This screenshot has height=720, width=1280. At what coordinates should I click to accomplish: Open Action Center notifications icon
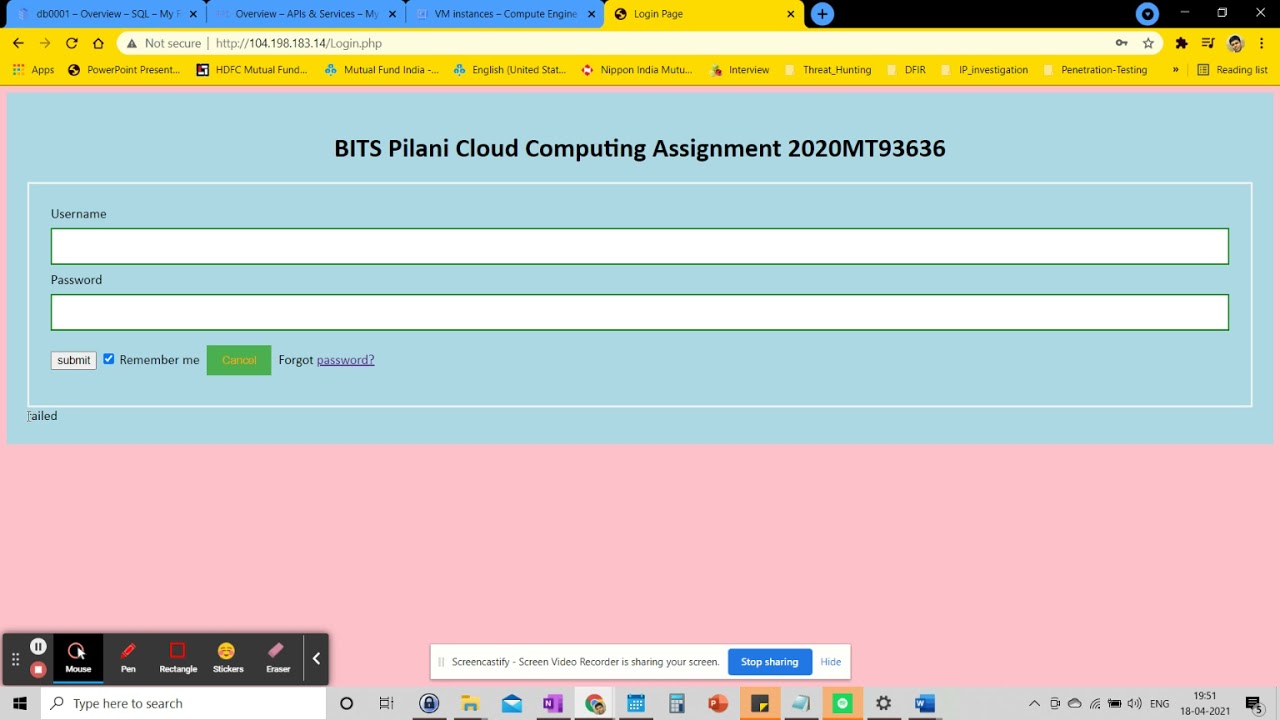click(1254, 704)
